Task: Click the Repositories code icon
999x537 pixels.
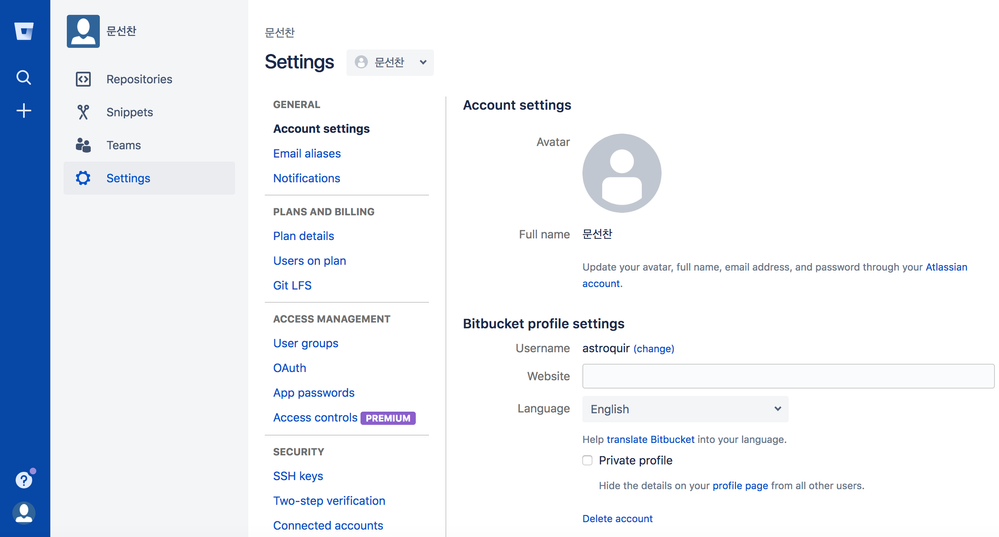Action: coord(83,79)
